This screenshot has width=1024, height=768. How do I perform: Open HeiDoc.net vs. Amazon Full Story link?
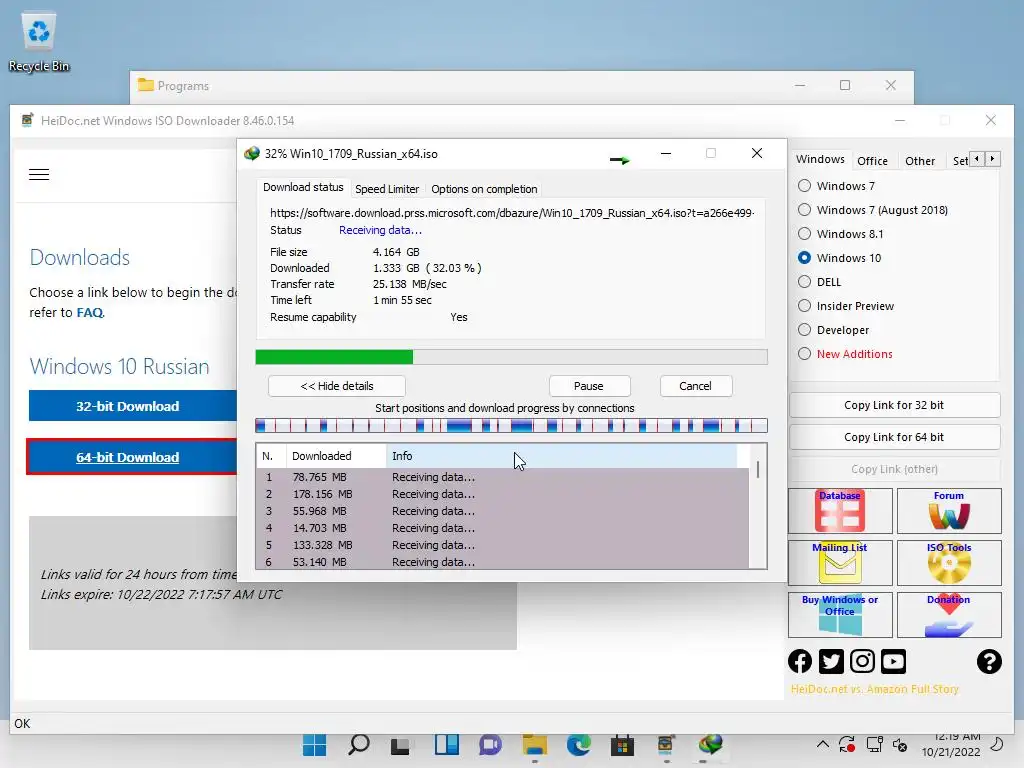(874, 689)
